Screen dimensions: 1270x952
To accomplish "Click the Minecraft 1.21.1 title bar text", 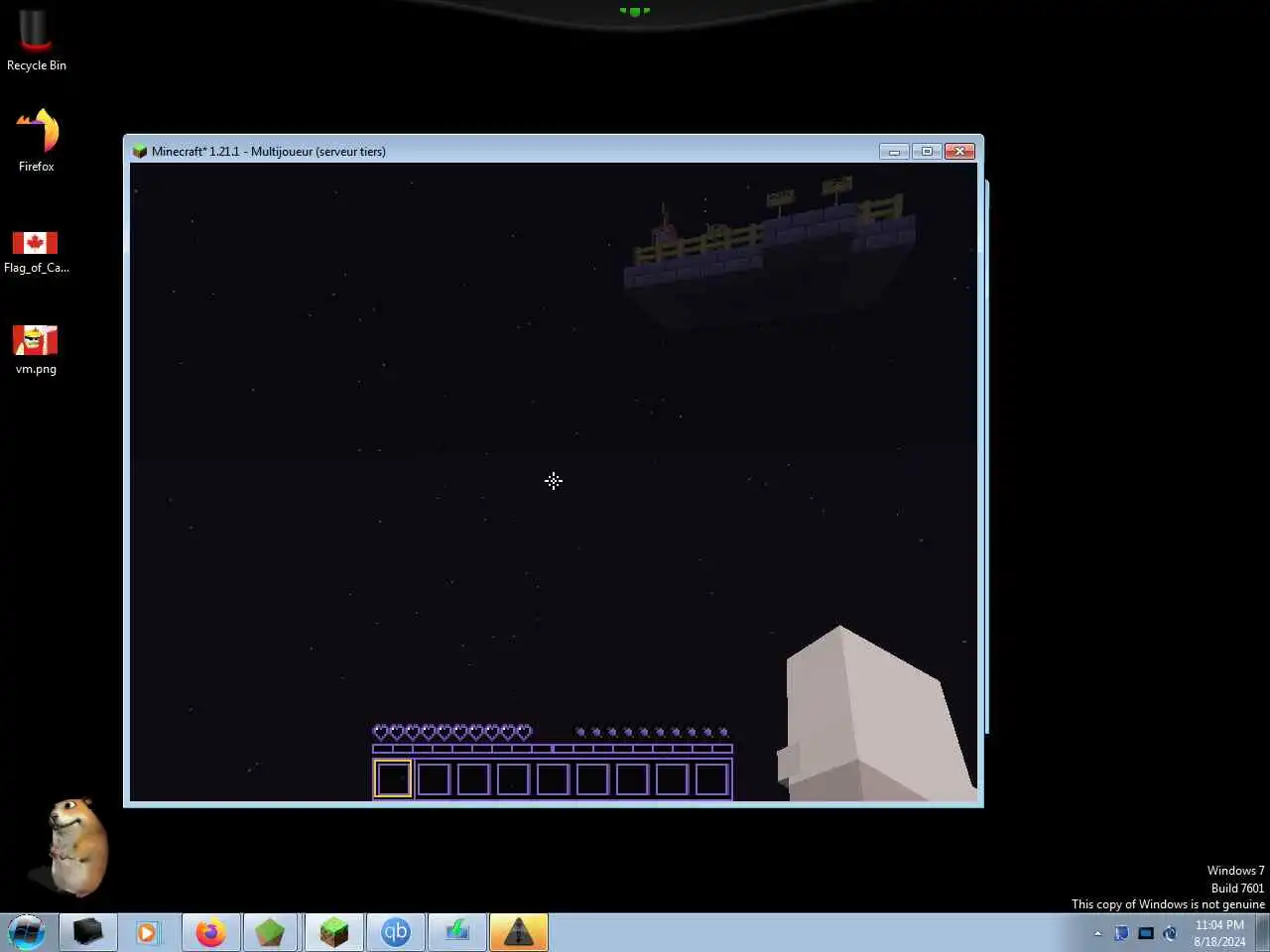I will click(x=269, y=152).
